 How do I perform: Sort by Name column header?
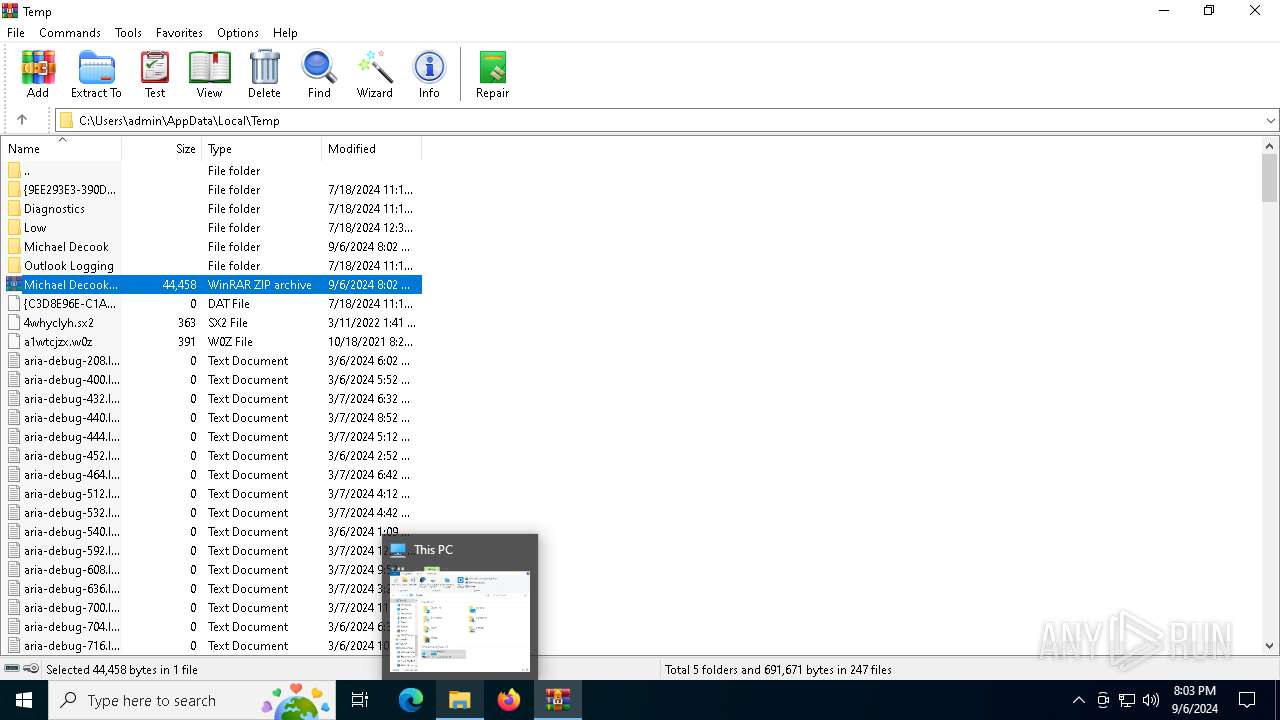[61, 149]
